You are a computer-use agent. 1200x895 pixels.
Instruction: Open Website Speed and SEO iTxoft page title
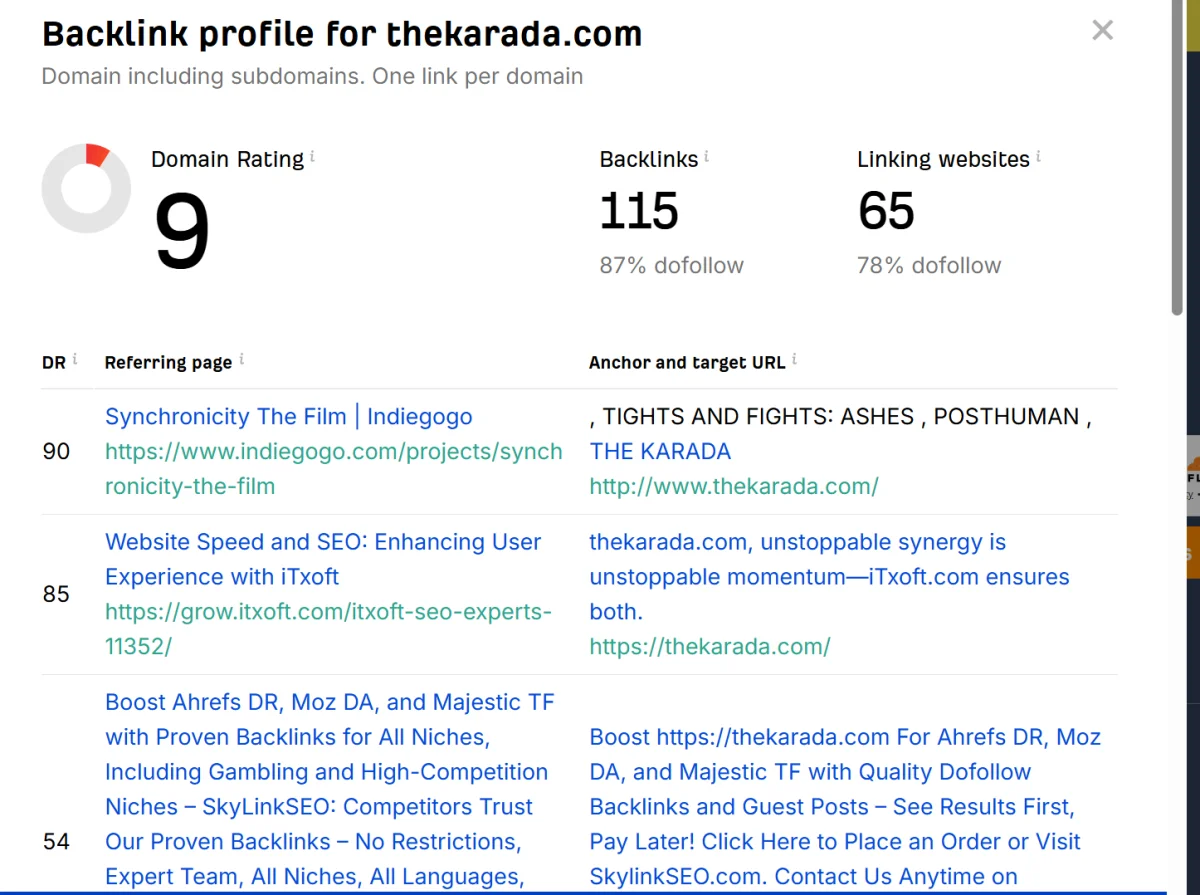pyautogui.click(x=323, y=560)
